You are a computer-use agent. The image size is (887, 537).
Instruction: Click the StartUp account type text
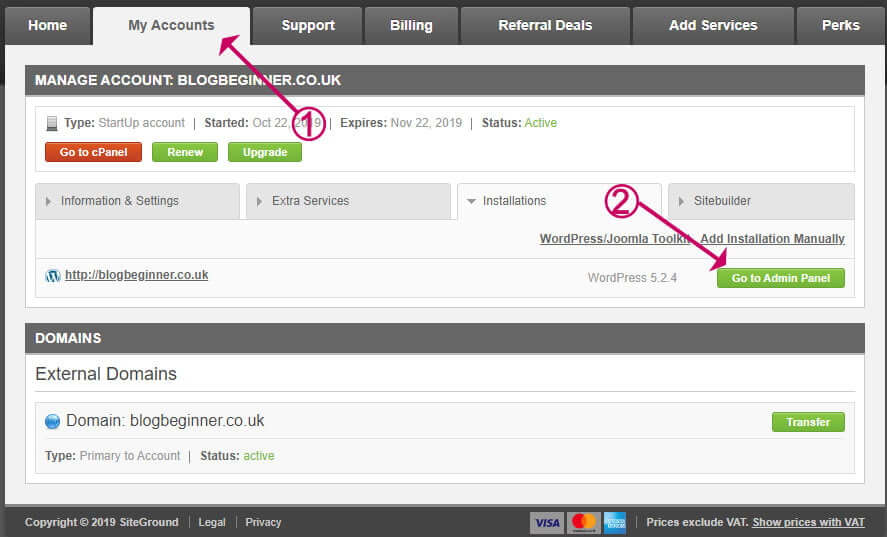tap(141, 123)
